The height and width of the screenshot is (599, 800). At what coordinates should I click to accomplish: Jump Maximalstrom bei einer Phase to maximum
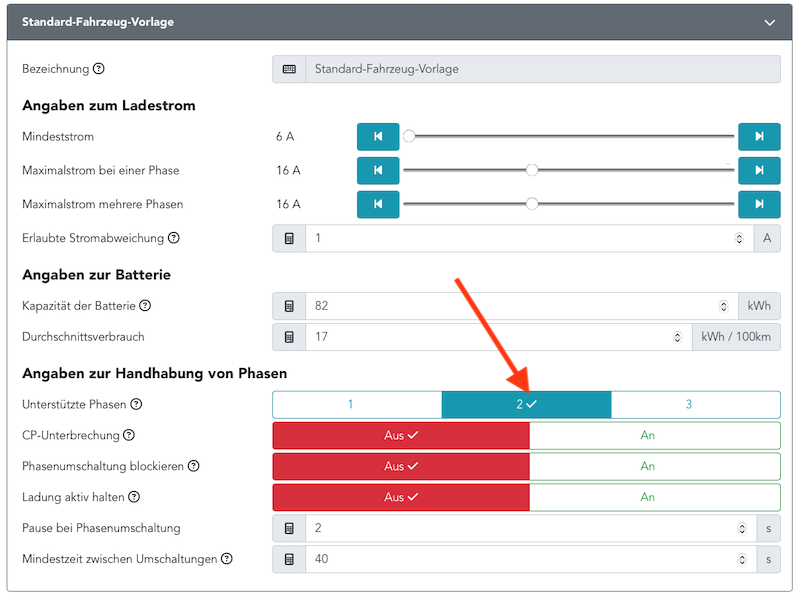click(759, 170)
